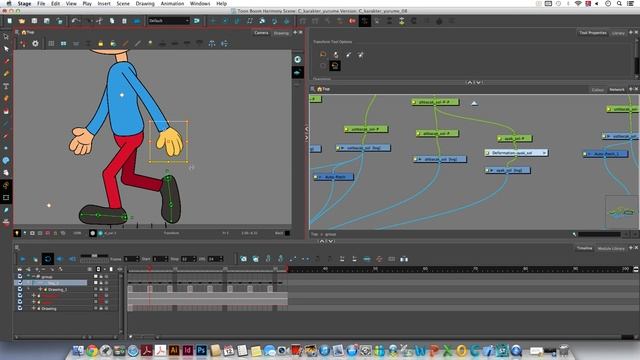This screenshot has width=640, height=360.
Task: Click the black colour swatch in Camera status bar
Action: click(x=287, y=233)
